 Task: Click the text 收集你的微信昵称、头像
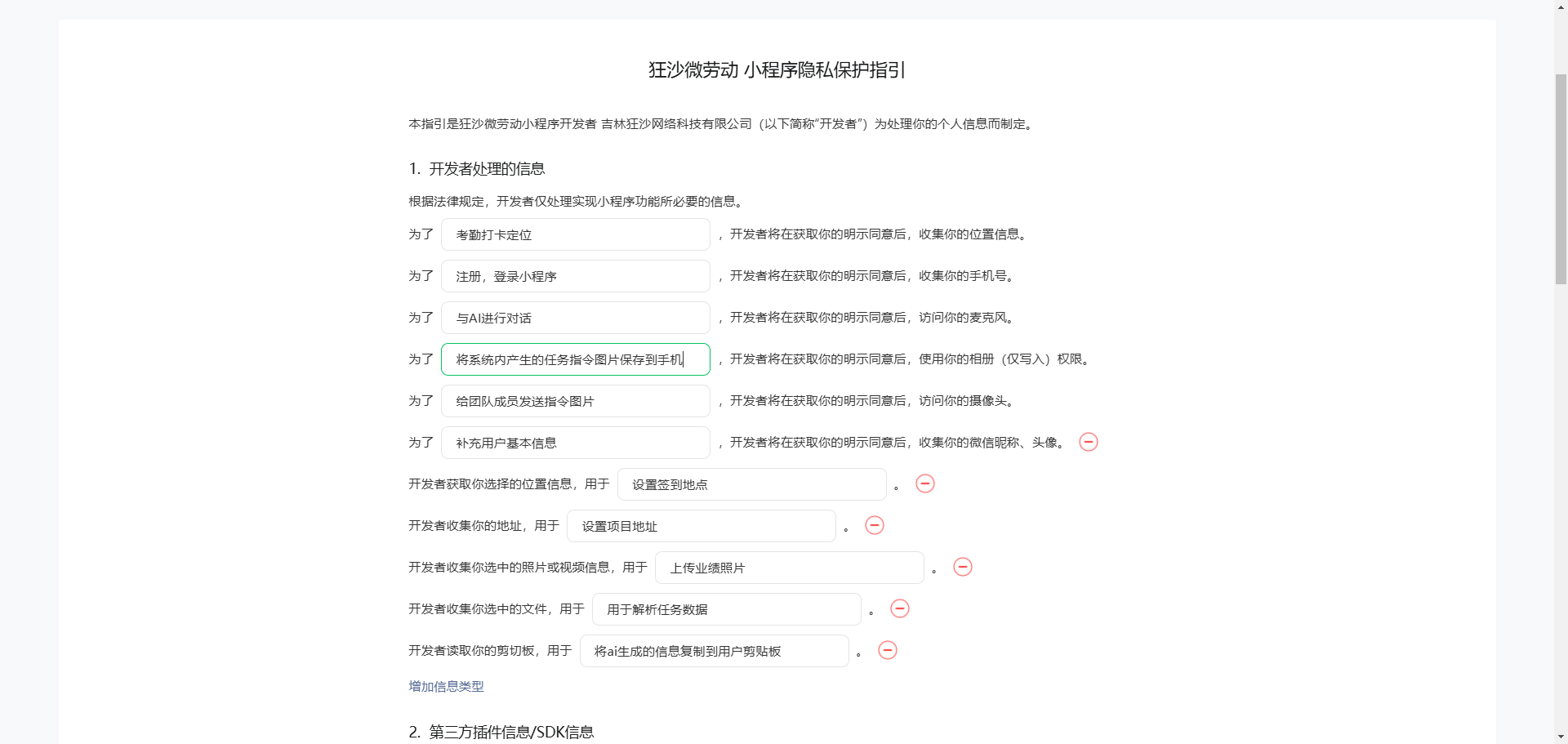[988, 443]
